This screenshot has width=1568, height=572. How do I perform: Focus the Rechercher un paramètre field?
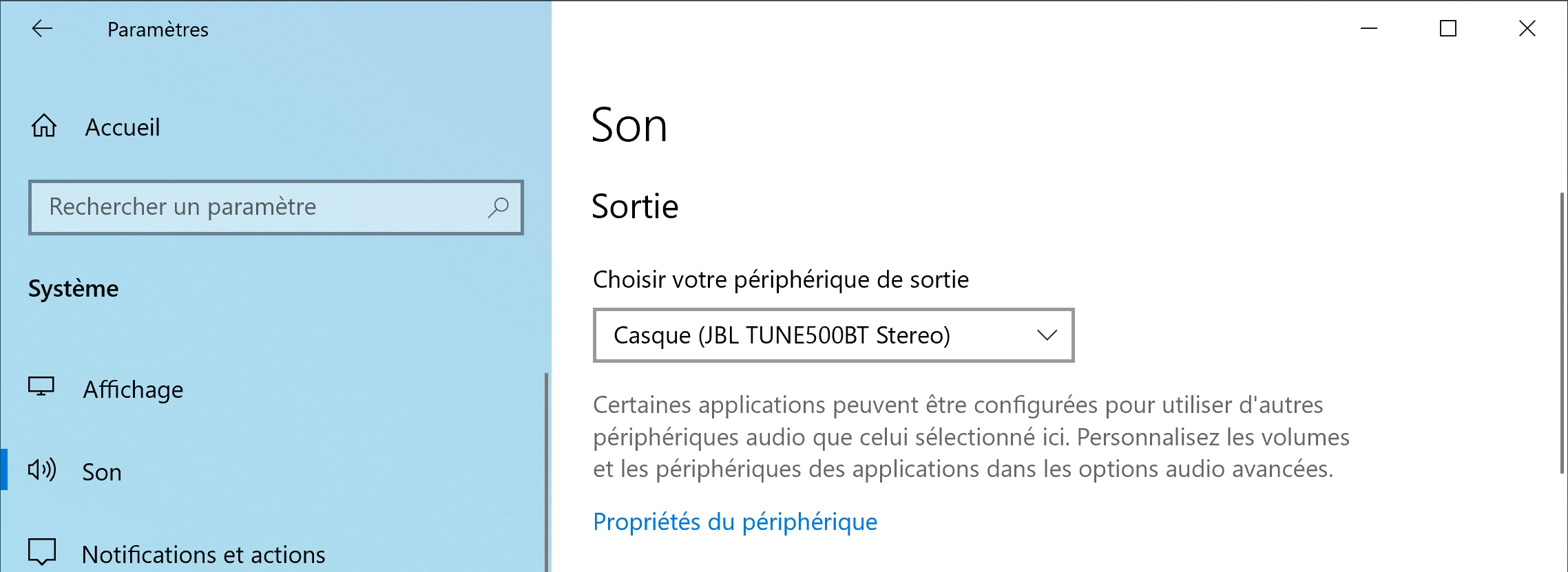coord(275,207)
